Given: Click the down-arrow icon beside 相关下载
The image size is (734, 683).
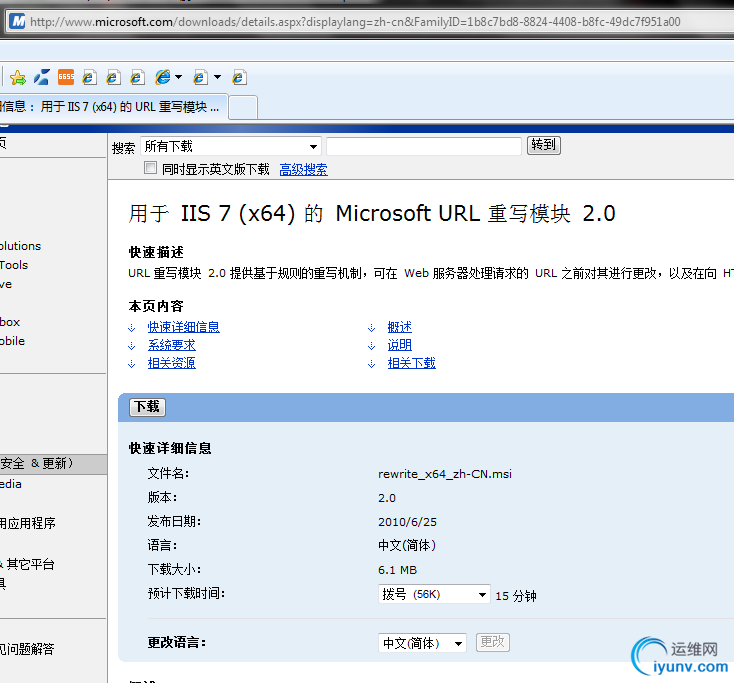Looking at the screenshot, I should tap(371, 364).
